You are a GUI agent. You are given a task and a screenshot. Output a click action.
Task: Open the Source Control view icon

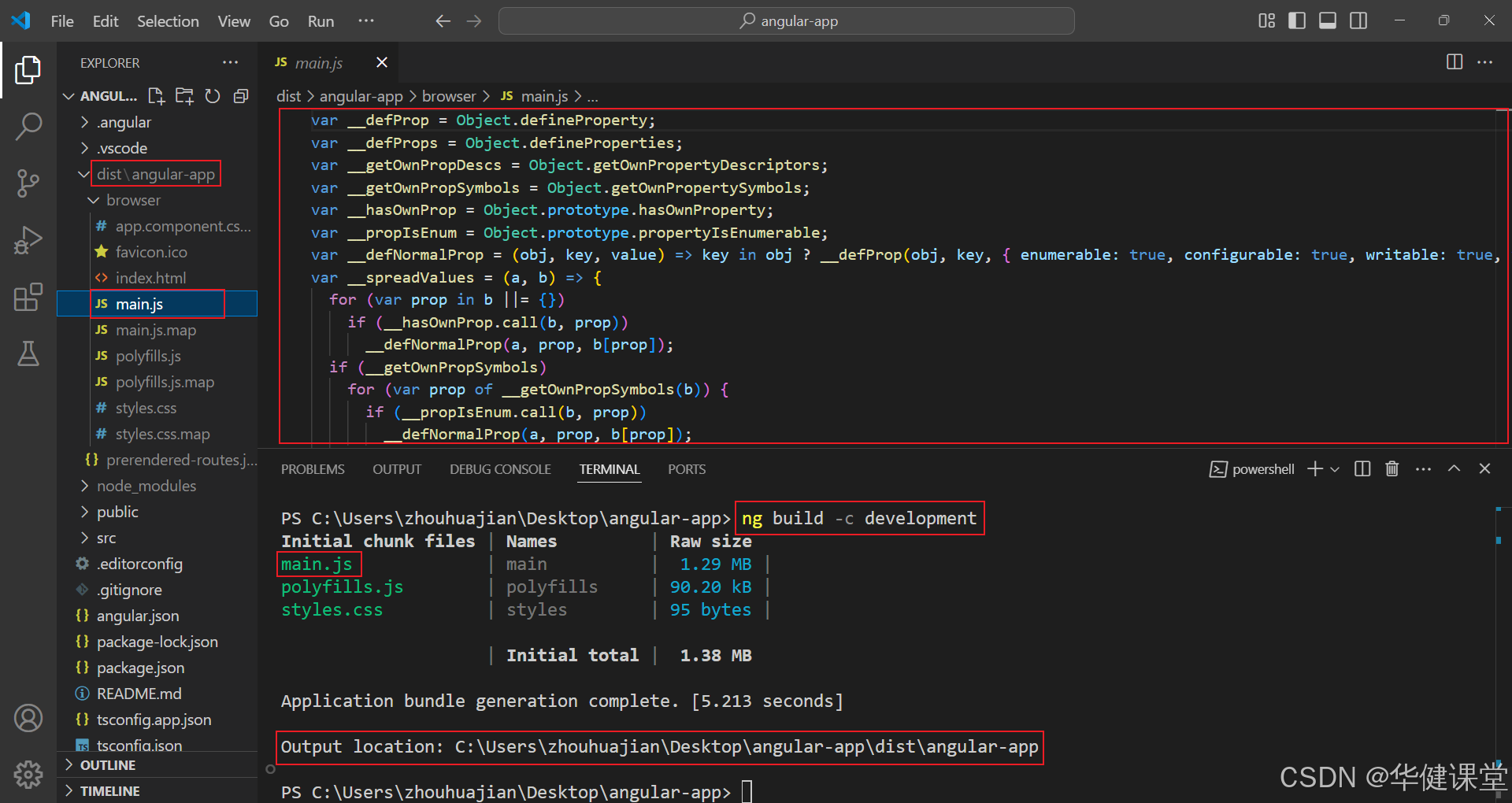click(28, 183)
